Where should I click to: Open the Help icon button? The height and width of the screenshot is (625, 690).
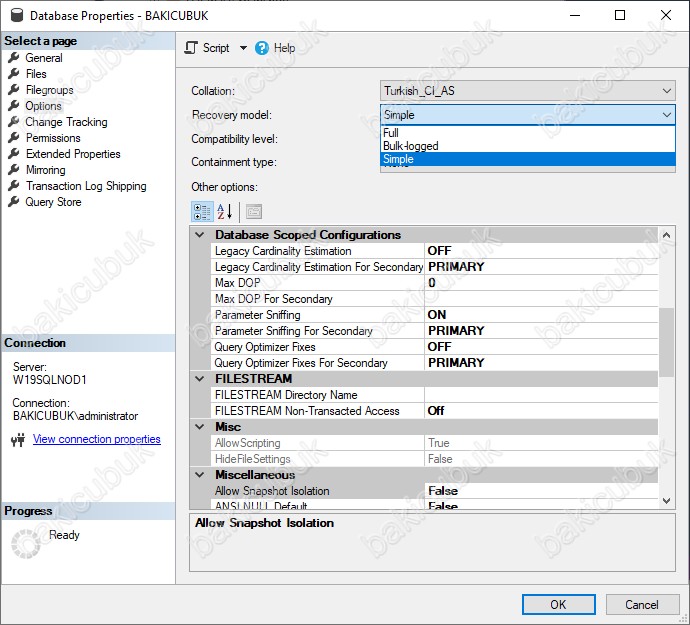point(262,48)
